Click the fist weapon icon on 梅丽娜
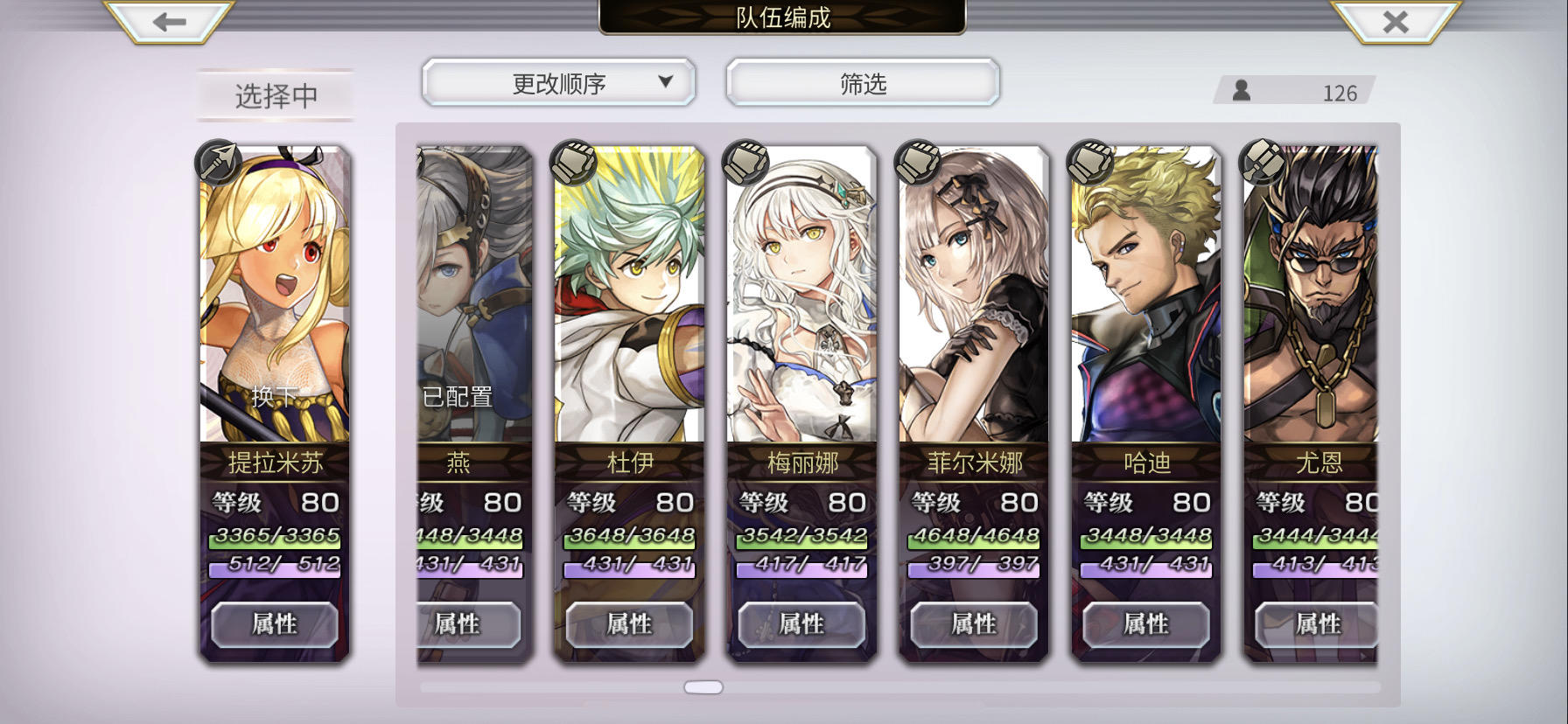This screenshot has height=724, width=1568. tap(746, 162)
